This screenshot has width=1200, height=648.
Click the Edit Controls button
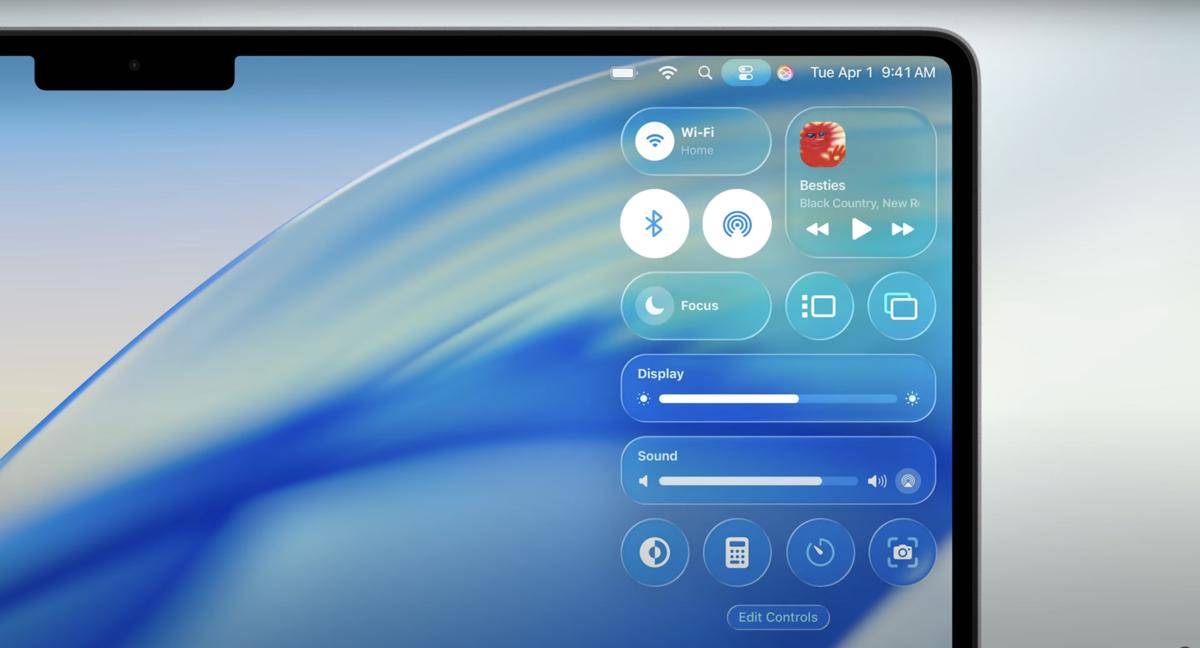[778, 617]
